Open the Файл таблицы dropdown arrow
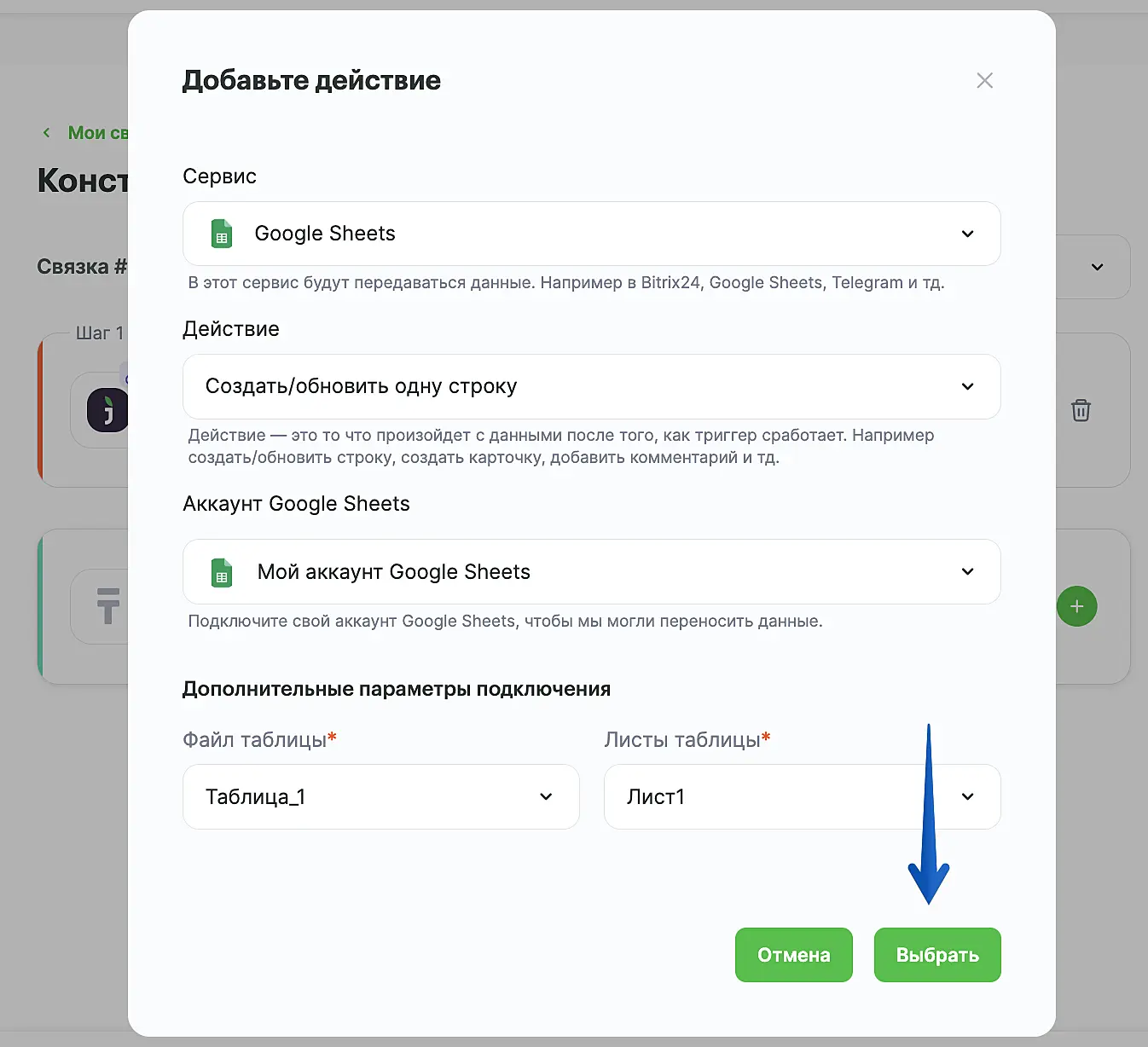Viewport: 1148px width, 1047px height. (x=546, y=796)
